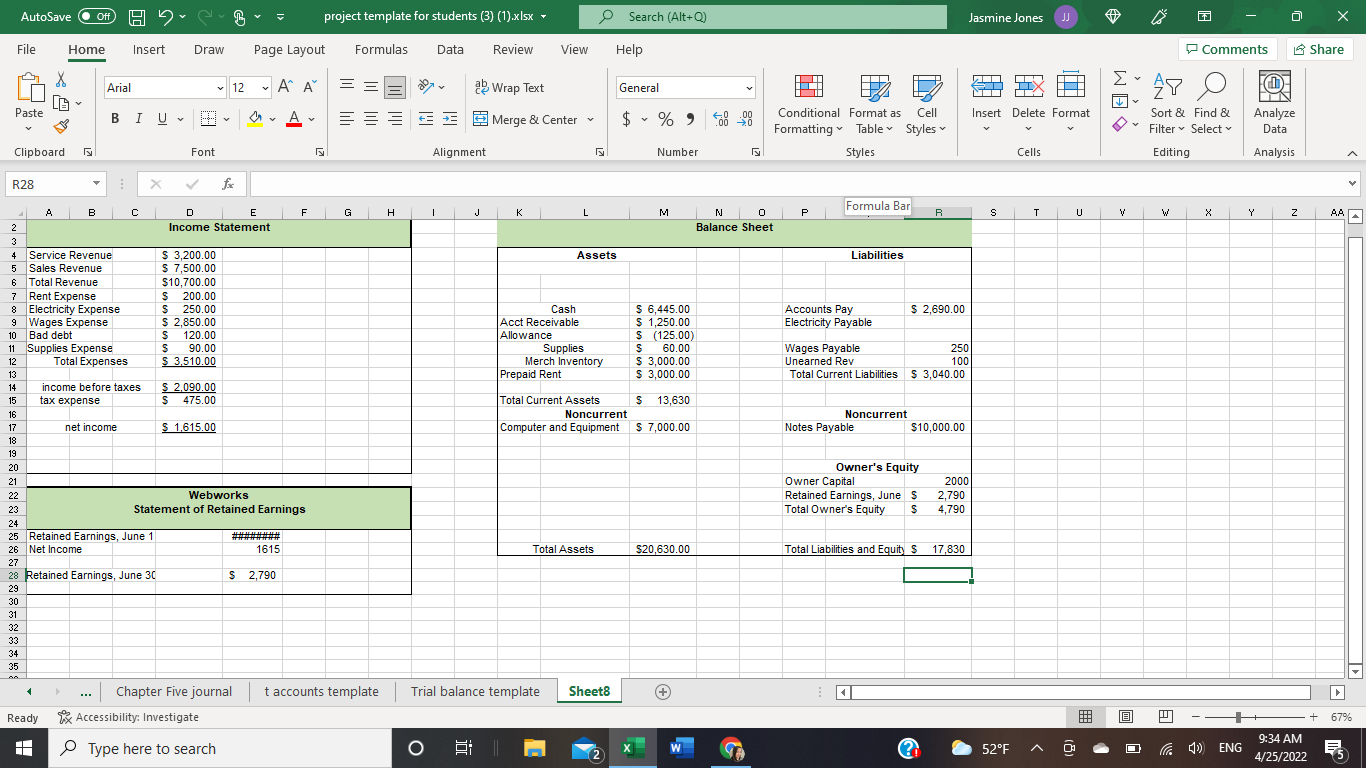1366x768 pixels.
Task: Apply Percent Style number format
Action: click(x=664, y=118)
